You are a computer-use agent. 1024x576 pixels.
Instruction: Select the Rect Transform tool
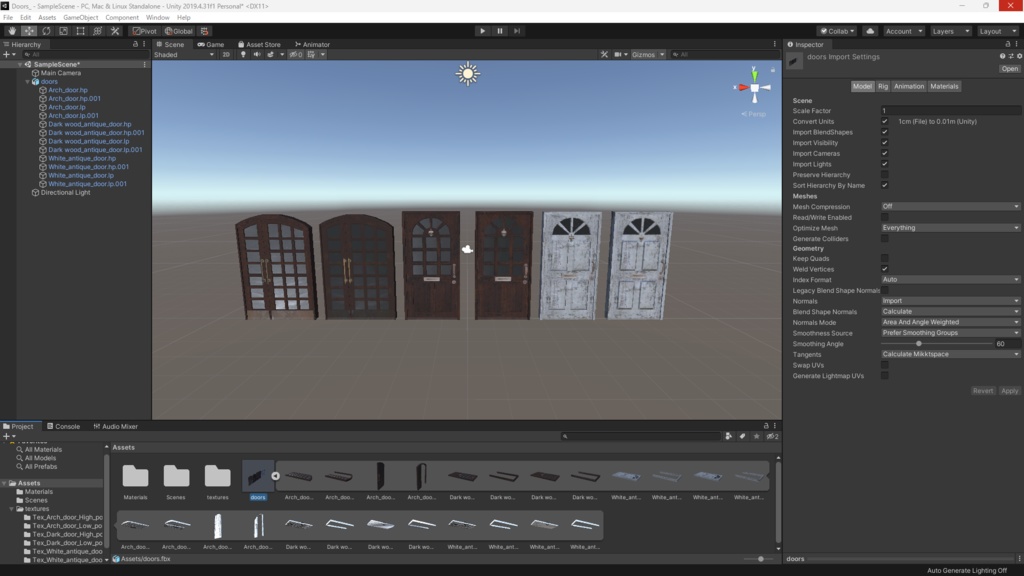click(x=80, y=30)
